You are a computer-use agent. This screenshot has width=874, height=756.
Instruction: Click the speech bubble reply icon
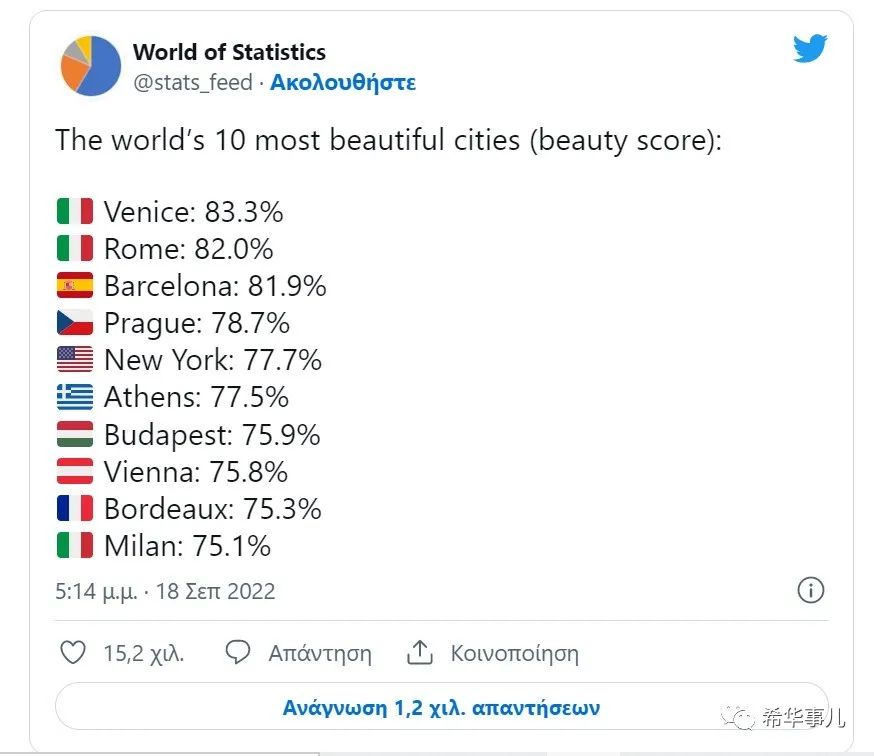(238, 652)
